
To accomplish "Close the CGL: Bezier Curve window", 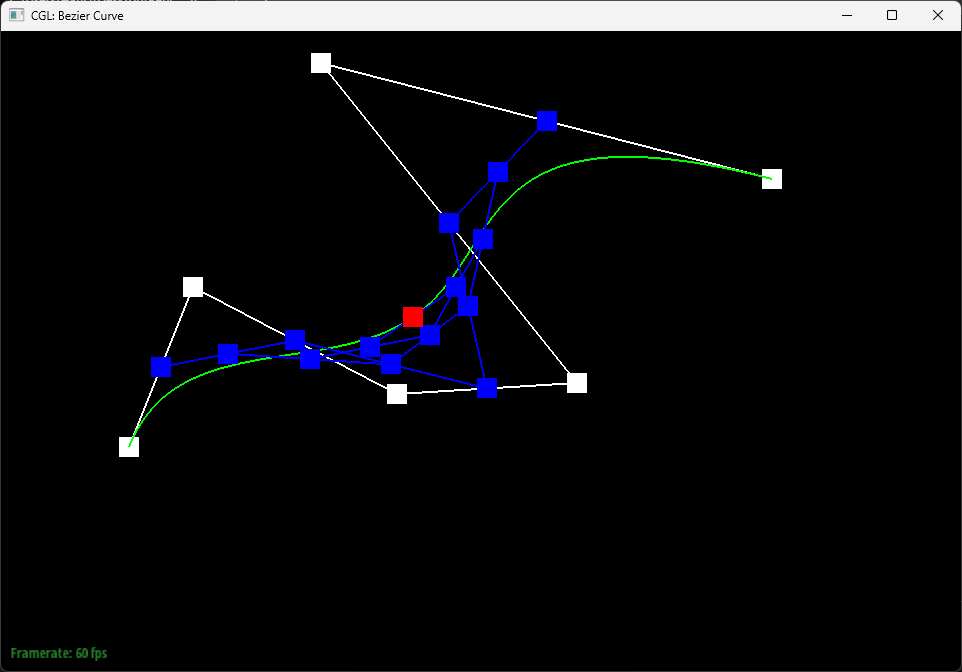I will click(x=937, y=15).
